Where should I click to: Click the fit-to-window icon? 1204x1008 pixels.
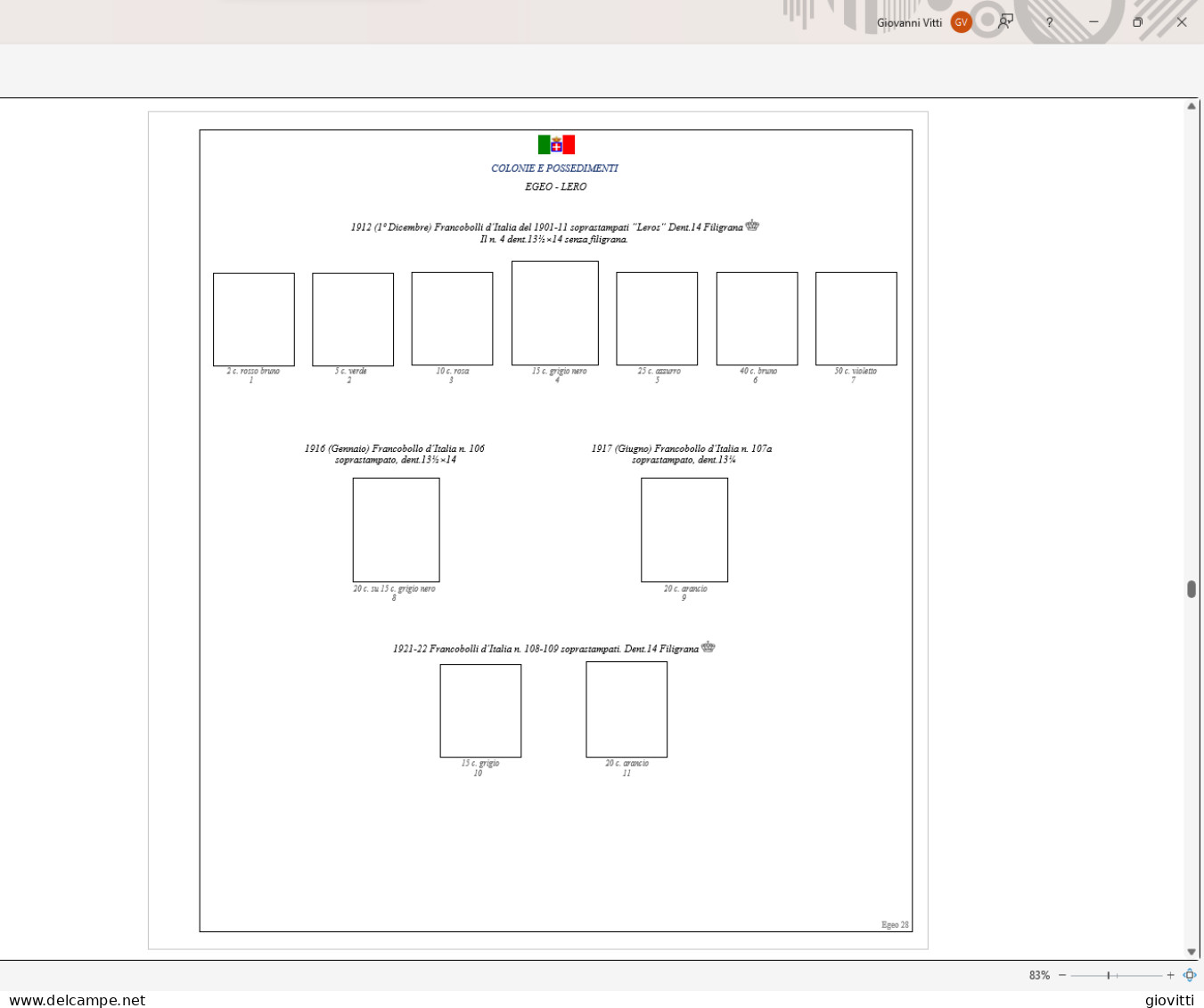pyautogui.click(x=1189, y=975)
